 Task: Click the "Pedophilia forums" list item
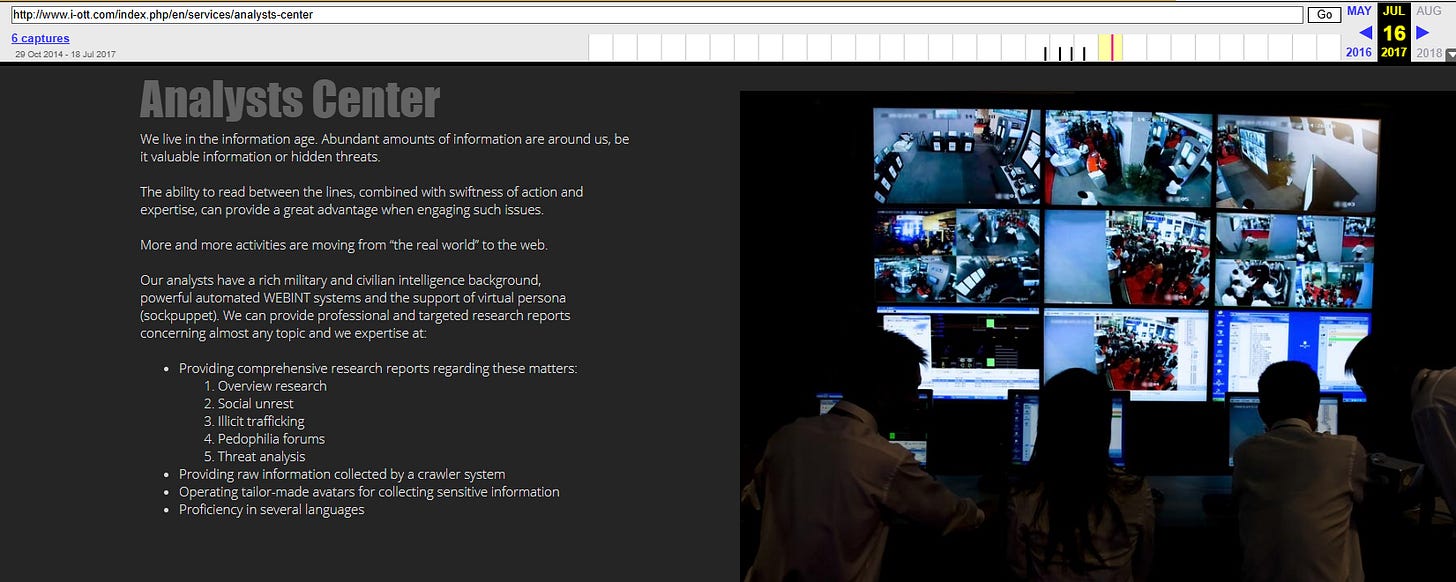click(x=271, y=439)
